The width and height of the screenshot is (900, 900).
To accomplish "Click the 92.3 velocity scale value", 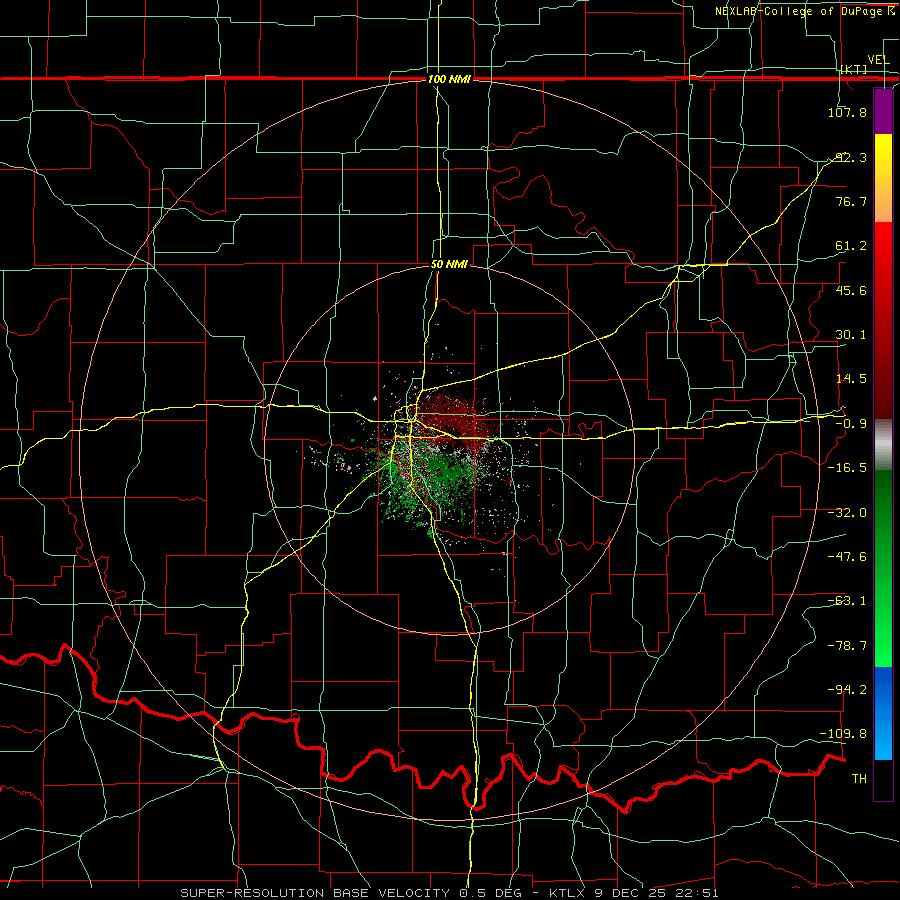I will (851, 157).
